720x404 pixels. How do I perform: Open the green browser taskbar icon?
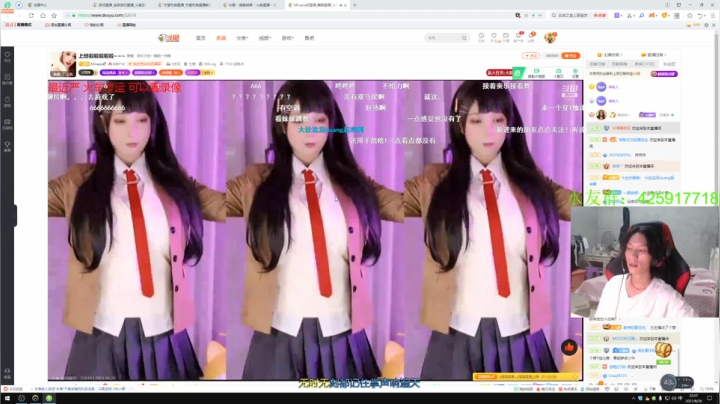[49, 398]
